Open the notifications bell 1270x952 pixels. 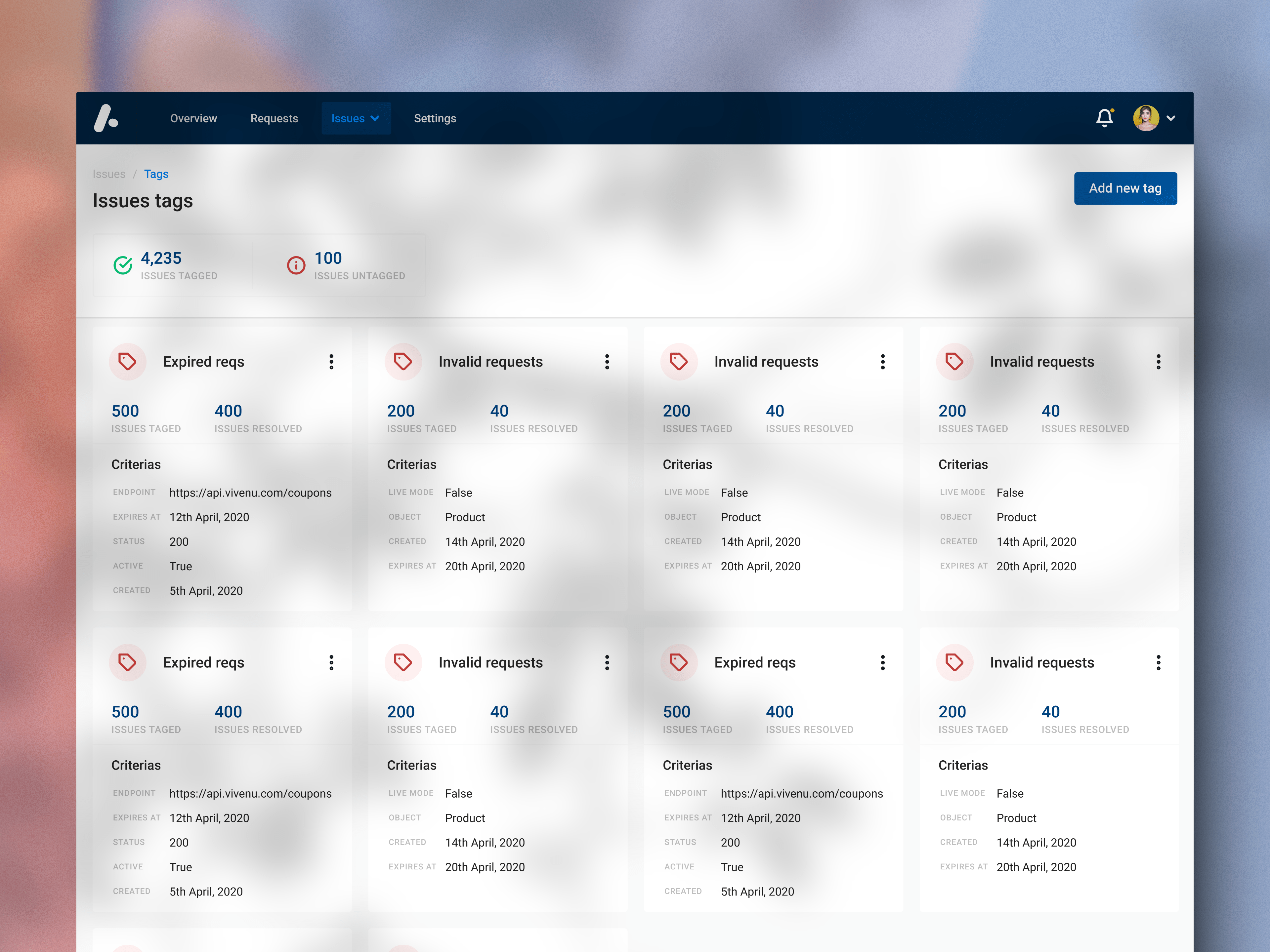[1104, 118]
